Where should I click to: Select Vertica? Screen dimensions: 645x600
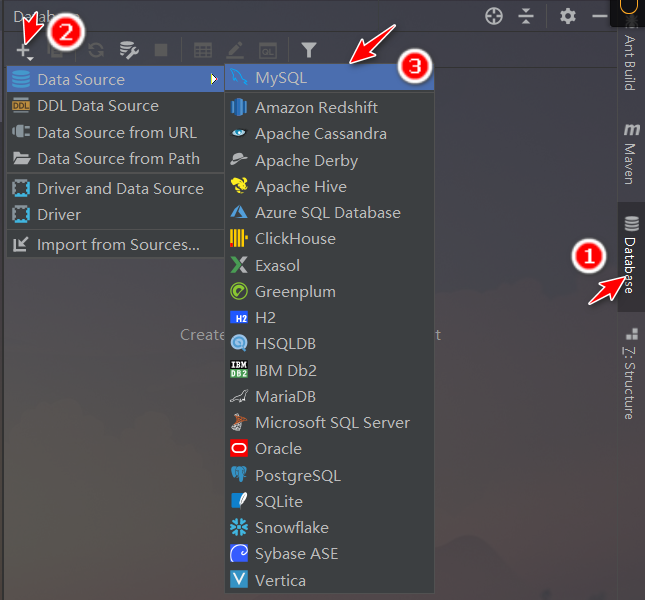pos(329,580)
